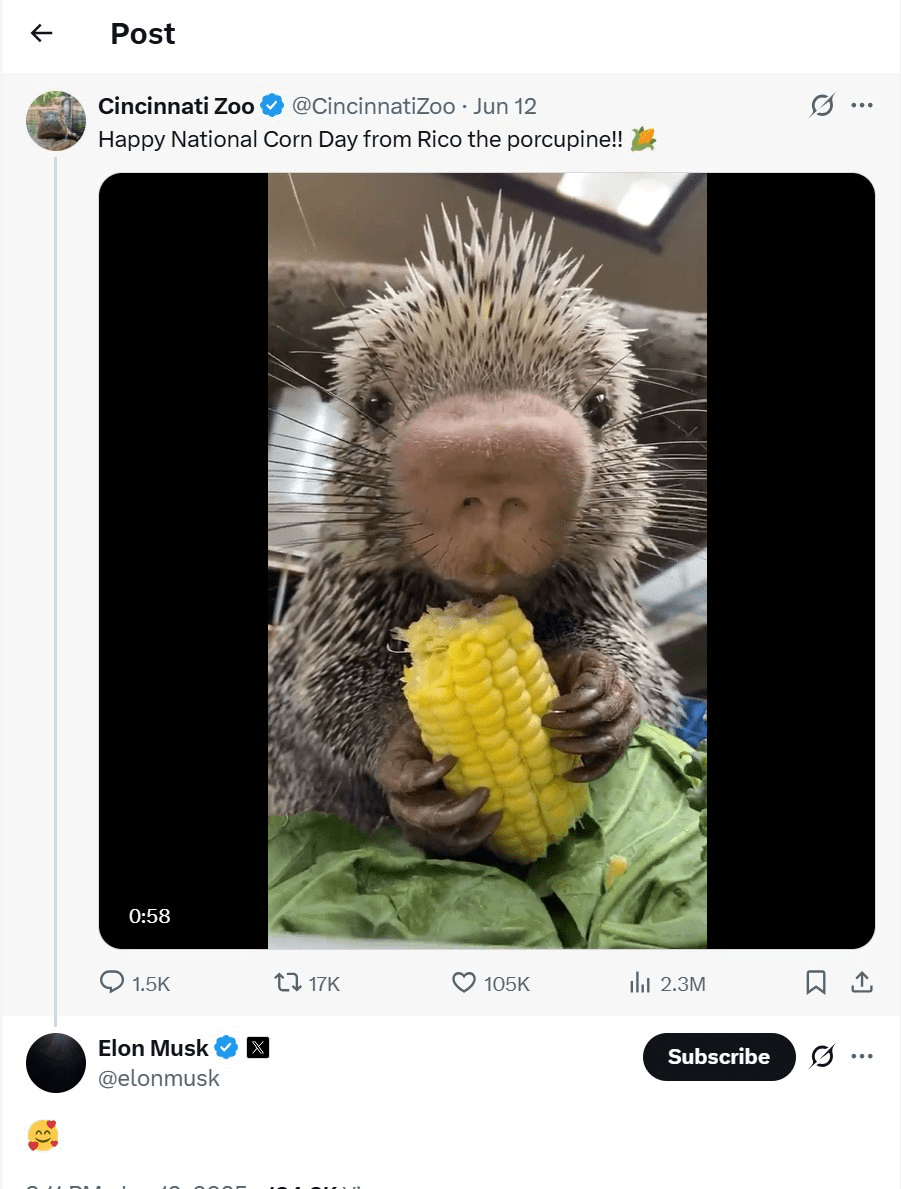Screen dimensions: 901x1189
Task: Repost the Cincinnati Zoo post
Action: point(307,983)
